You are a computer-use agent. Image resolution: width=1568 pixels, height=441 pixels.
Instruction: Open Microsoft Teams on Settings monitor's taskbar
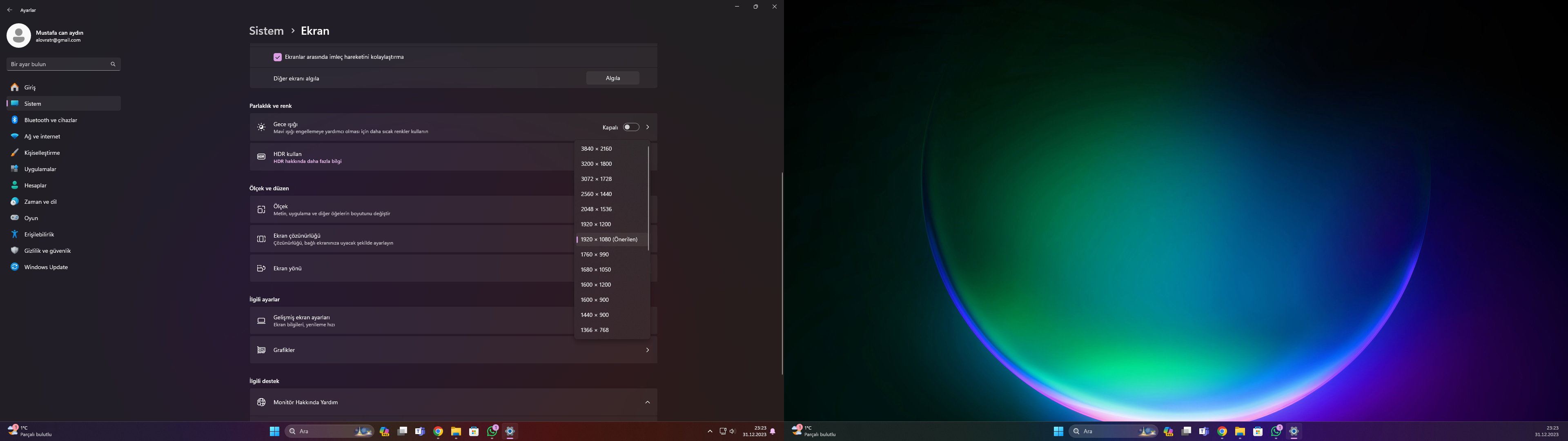420,431
